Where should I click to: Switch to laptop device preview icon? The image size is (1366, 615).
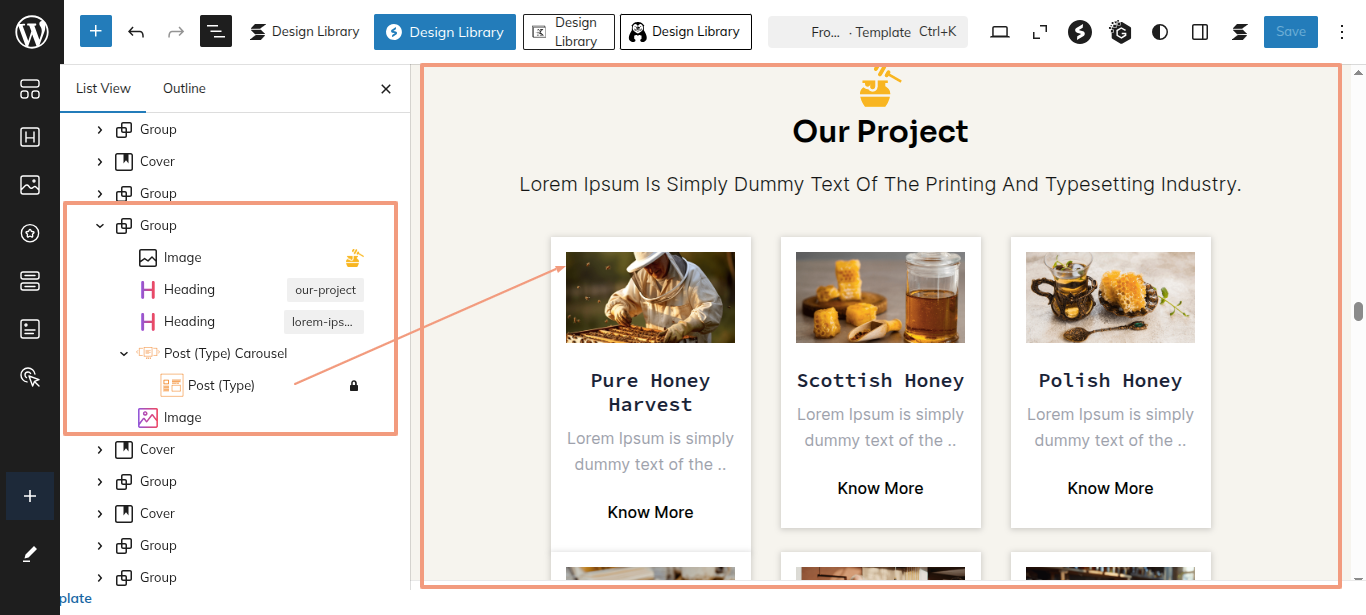tap(999, 32)
